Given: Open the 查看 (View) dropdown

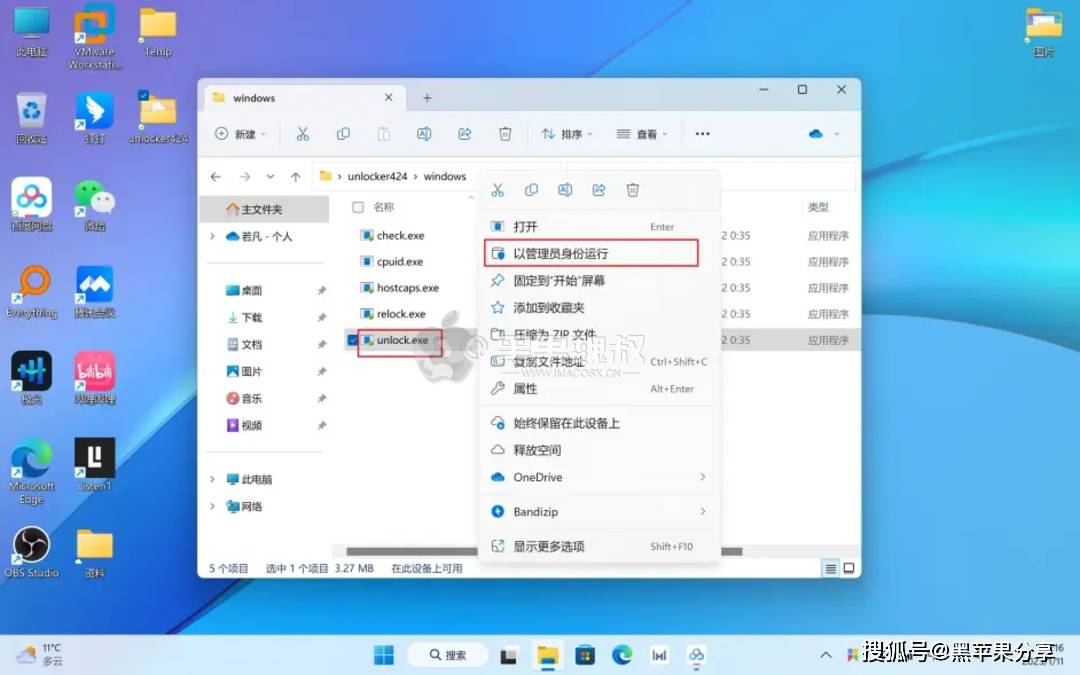Looking at the screenshot, I should tap(642, 134).
